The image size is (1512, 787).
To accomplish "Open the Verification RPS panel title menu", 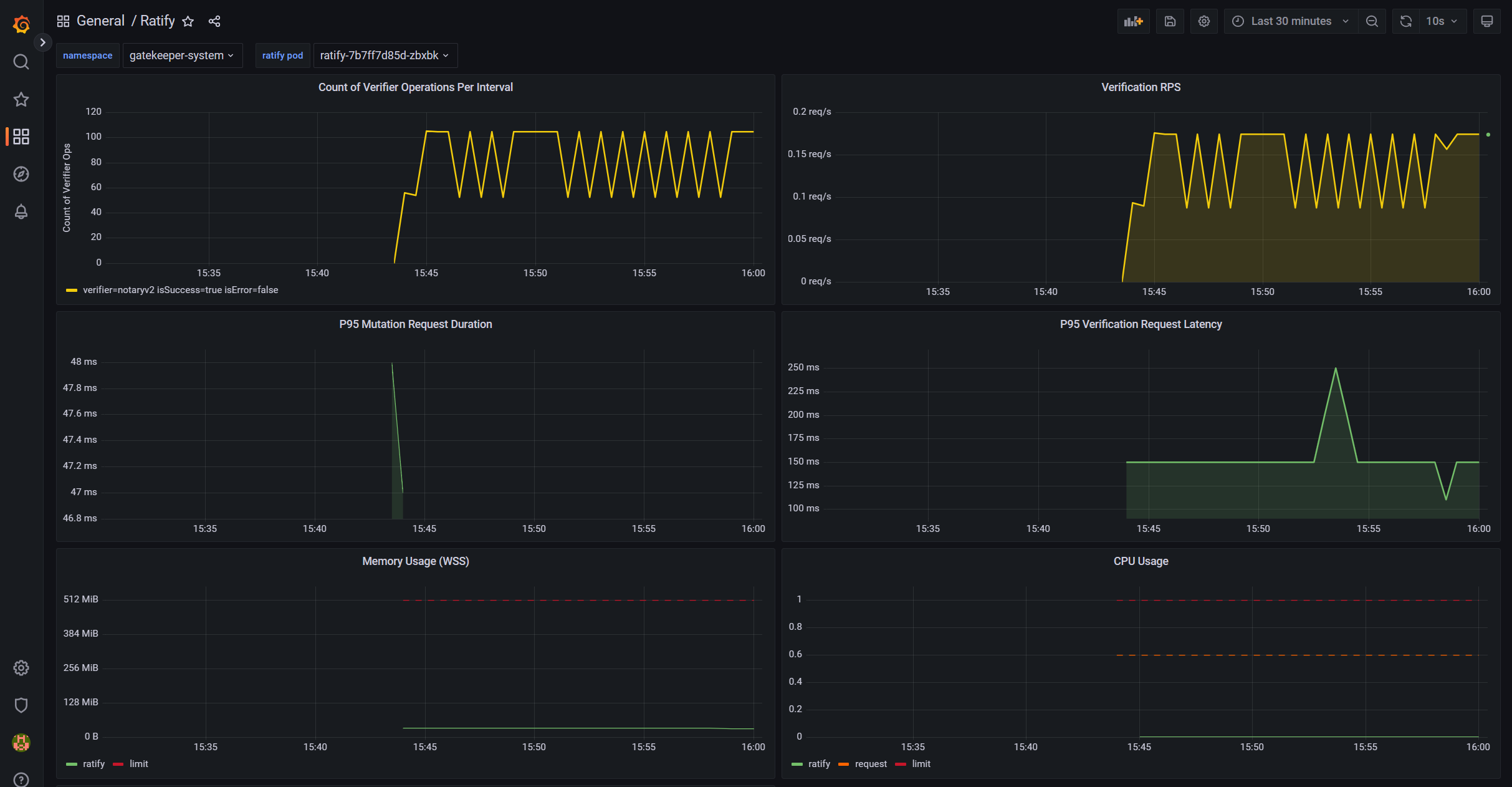I will click(1141, 87).
